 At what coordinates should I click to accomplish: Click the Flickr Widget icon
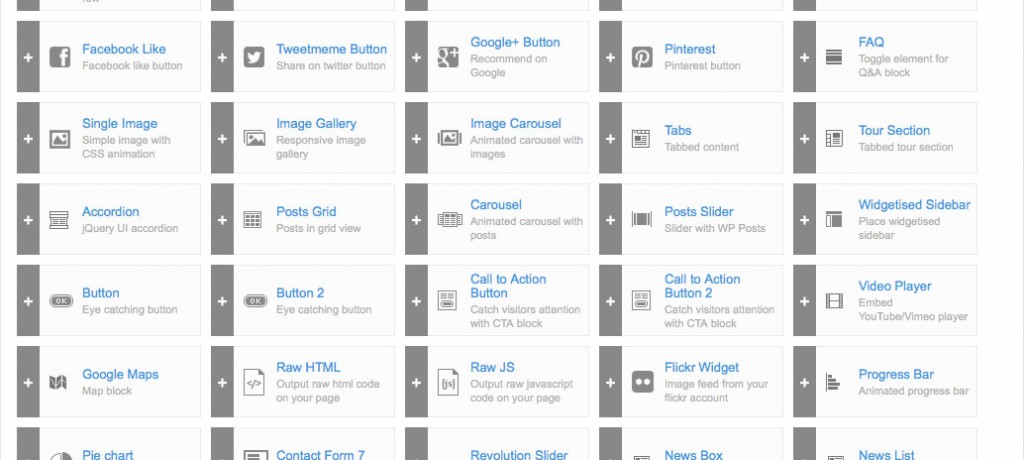[x=642, y=382]
